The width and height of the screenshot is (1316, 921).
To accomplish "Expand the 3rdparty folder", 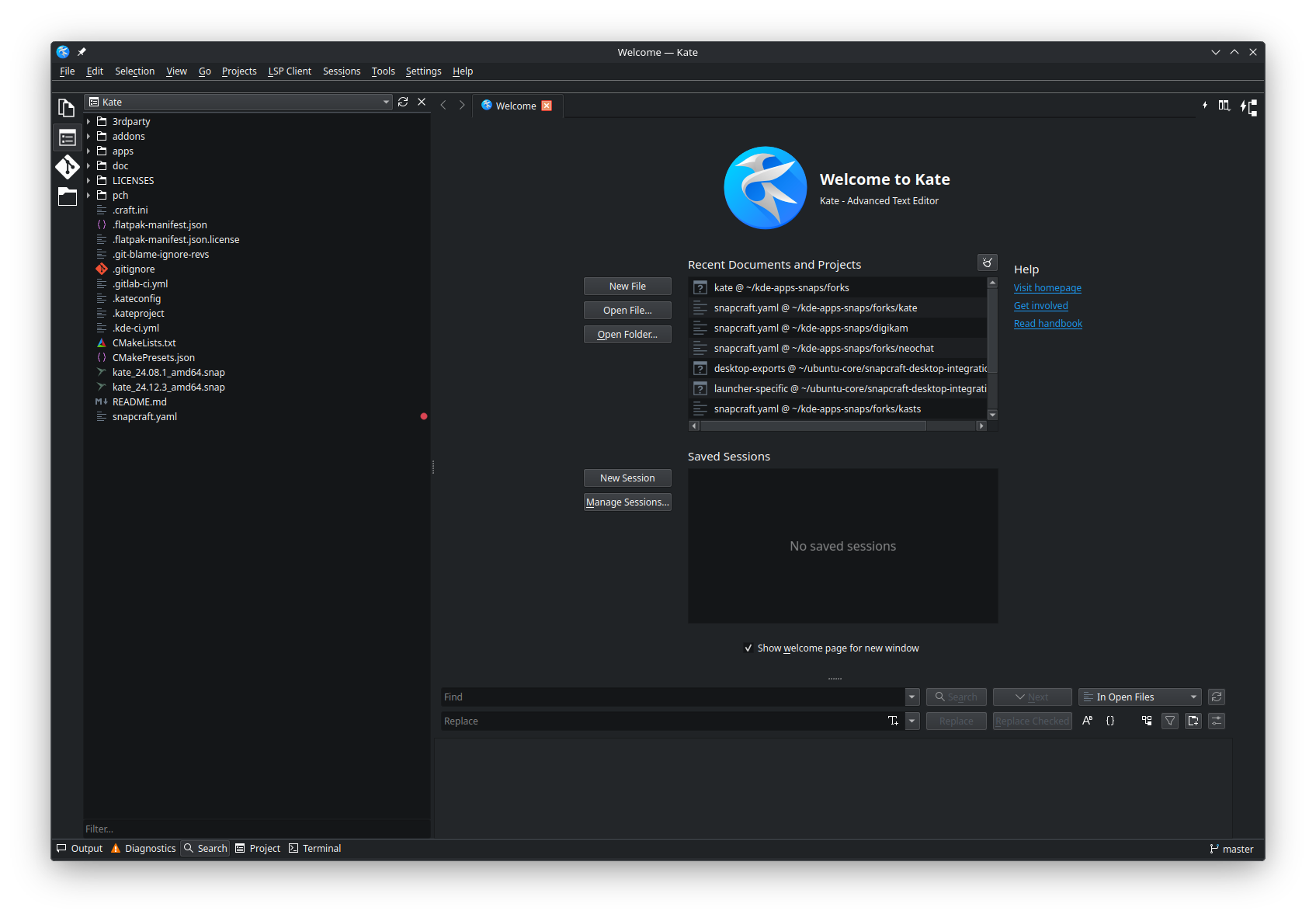I will 89,122.
